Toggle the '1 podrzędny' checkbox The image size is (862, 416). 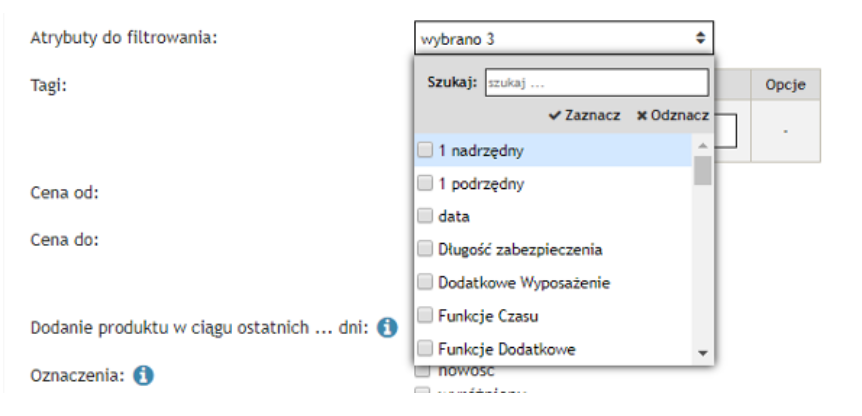(x=425, y=184)
